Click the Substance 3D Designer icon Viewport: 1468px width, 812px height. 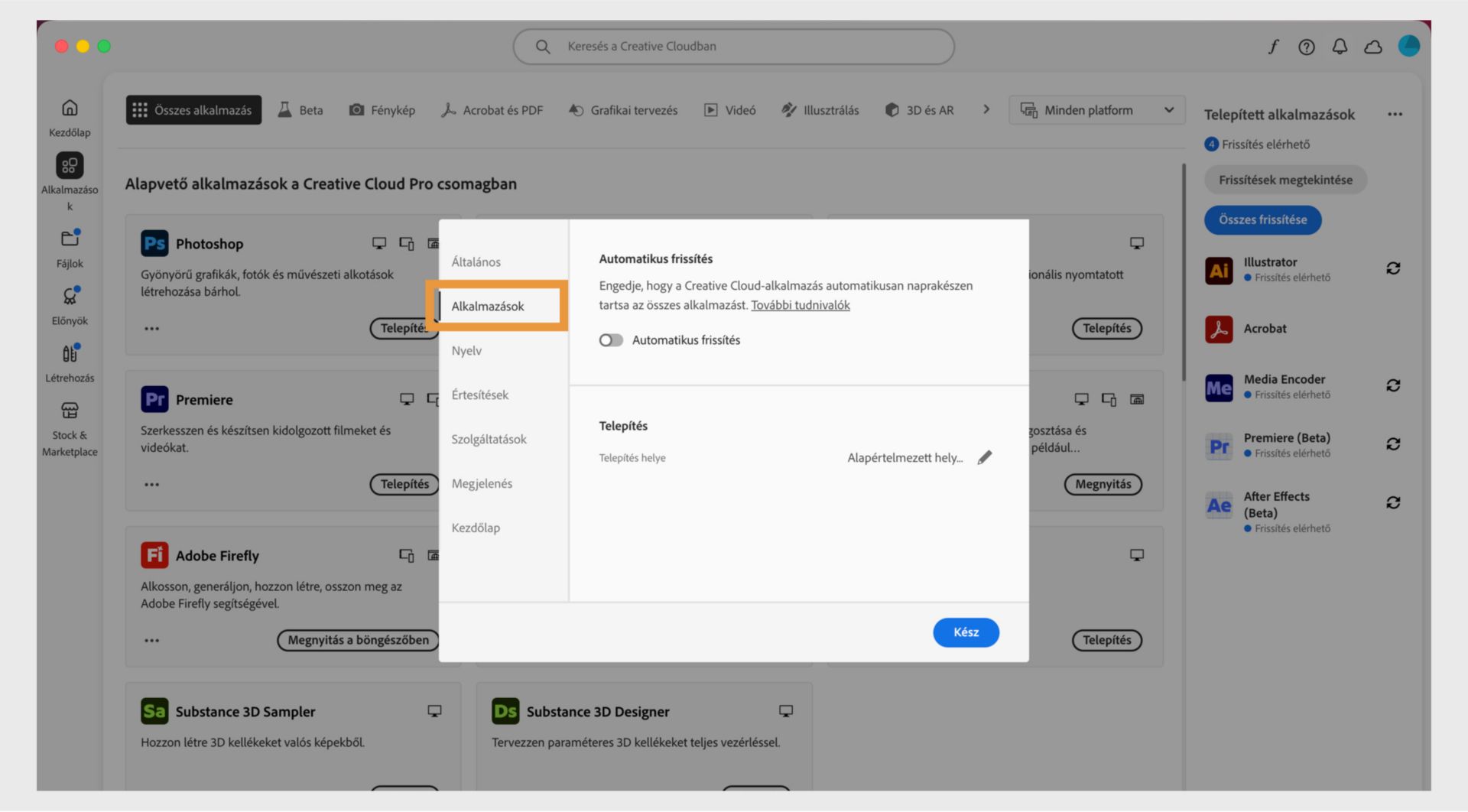pyautogui.click(x=505, y=711)
